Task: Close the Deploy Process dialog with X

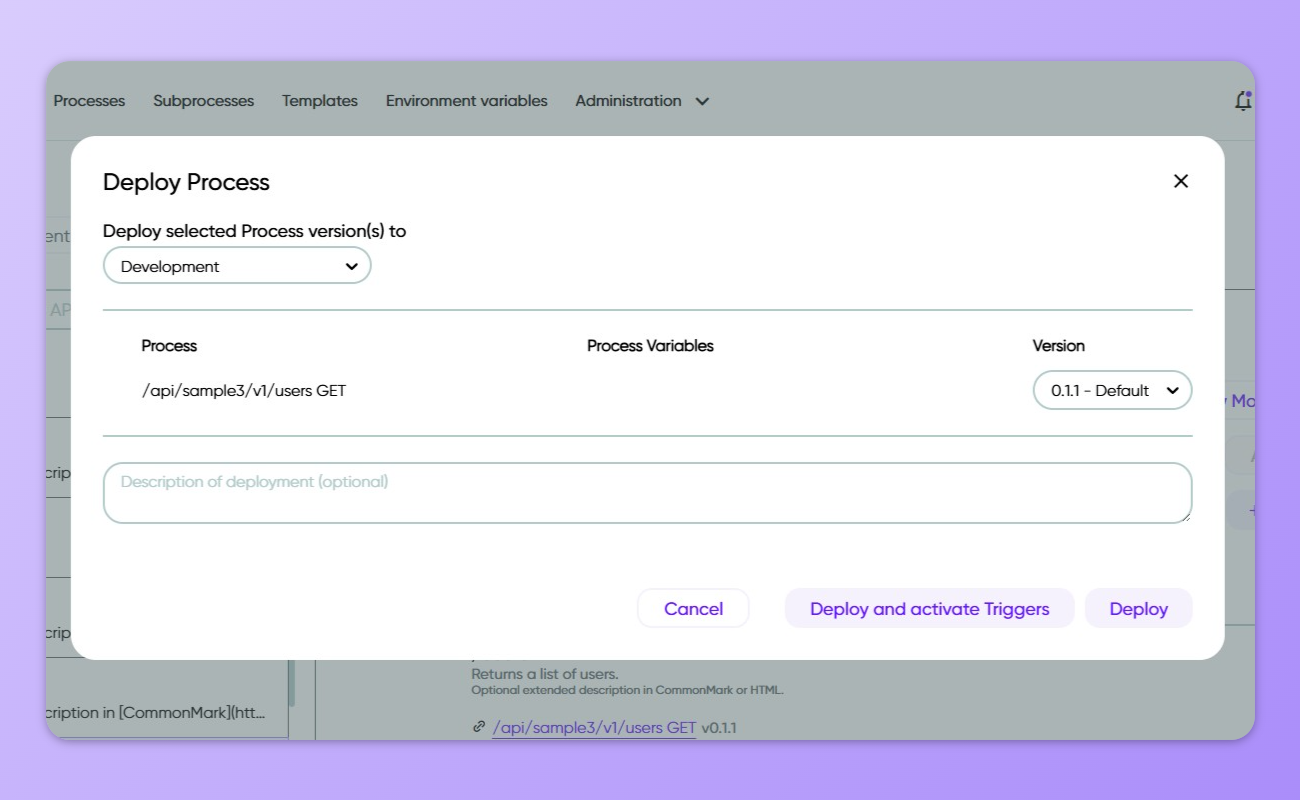Action: point(1180,181)
